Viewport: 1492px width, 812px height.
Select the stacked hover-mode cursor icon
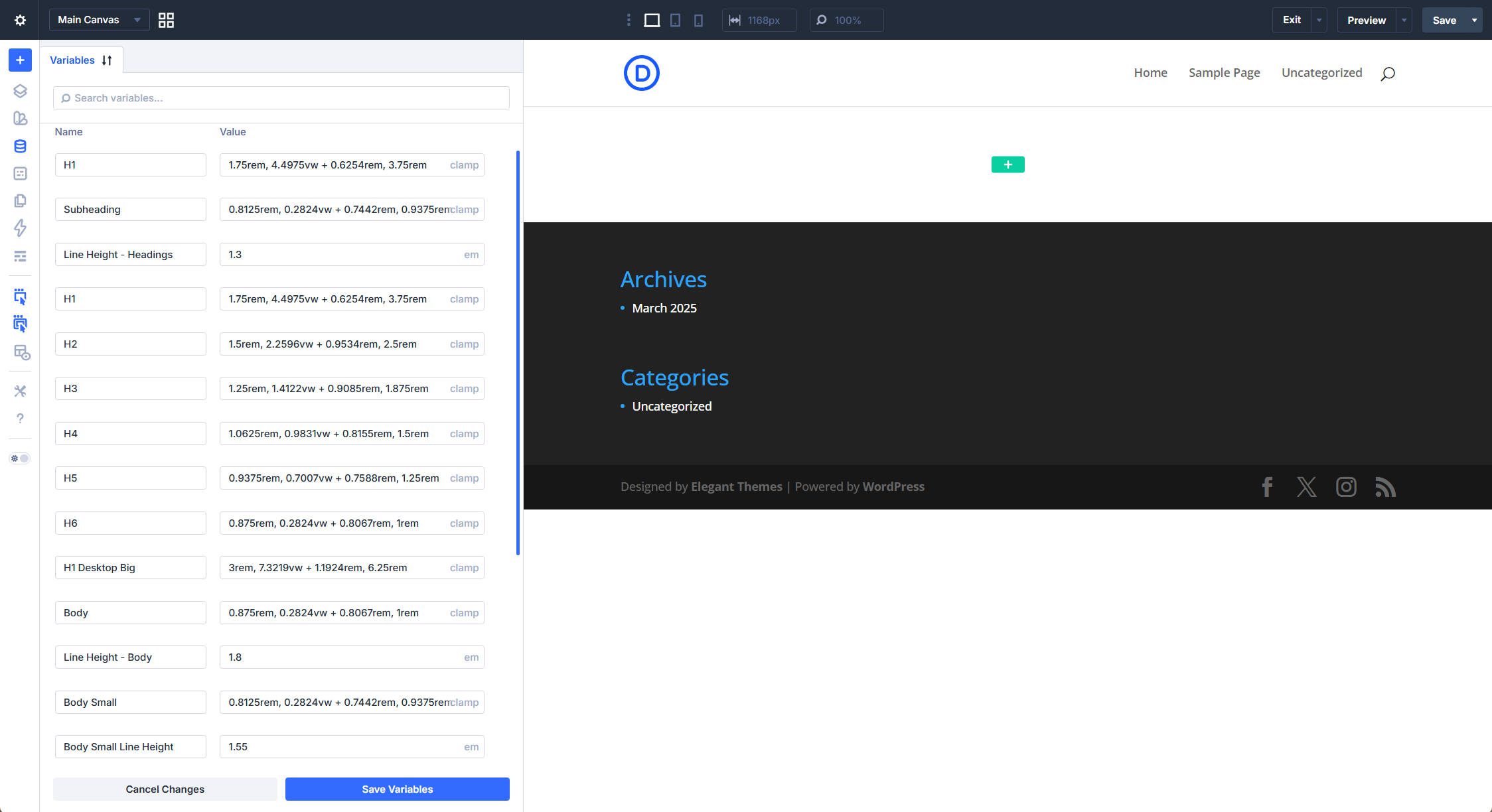[x=20, y=324]
